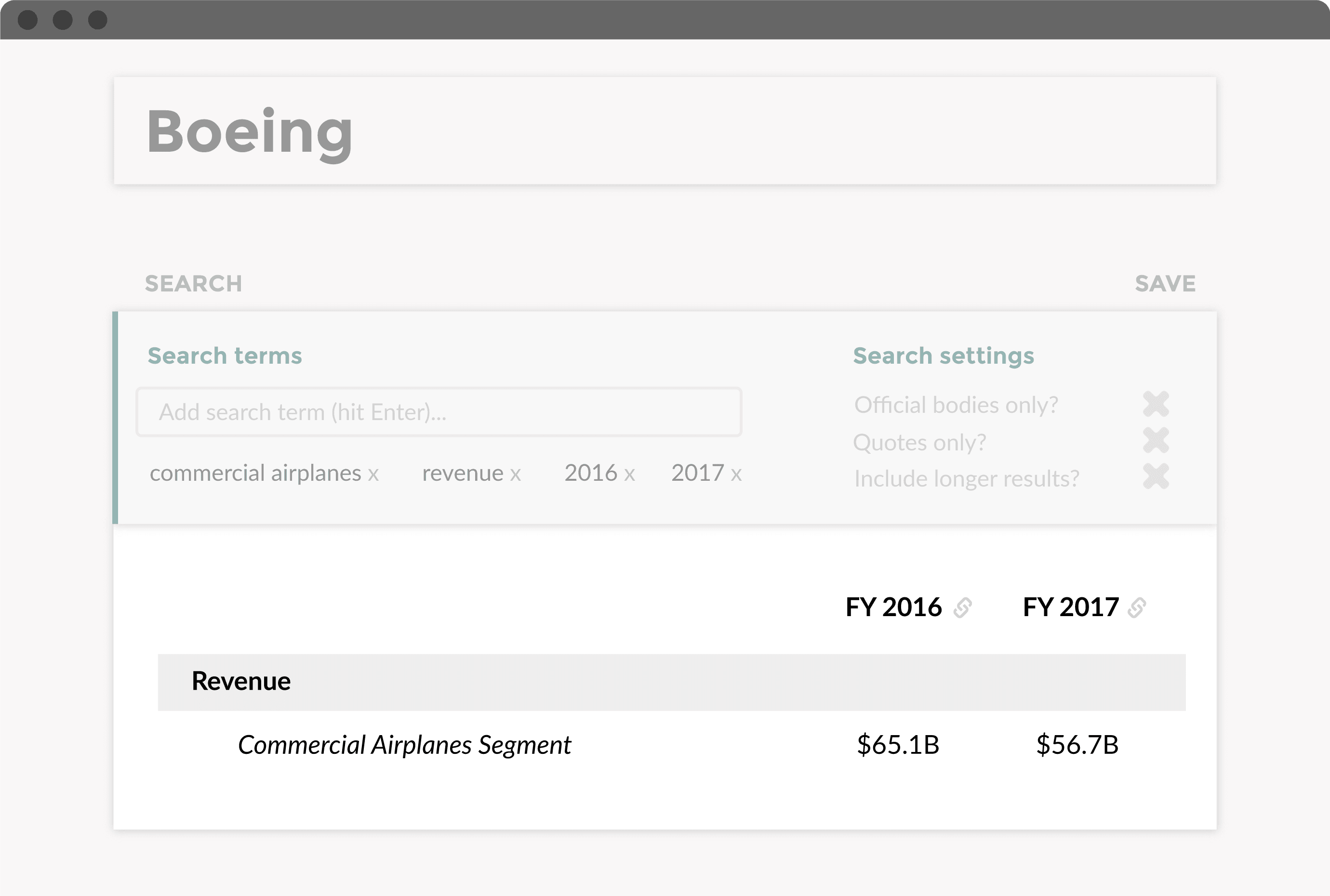Toggle the Official bodies only setting

(1156, 404)
